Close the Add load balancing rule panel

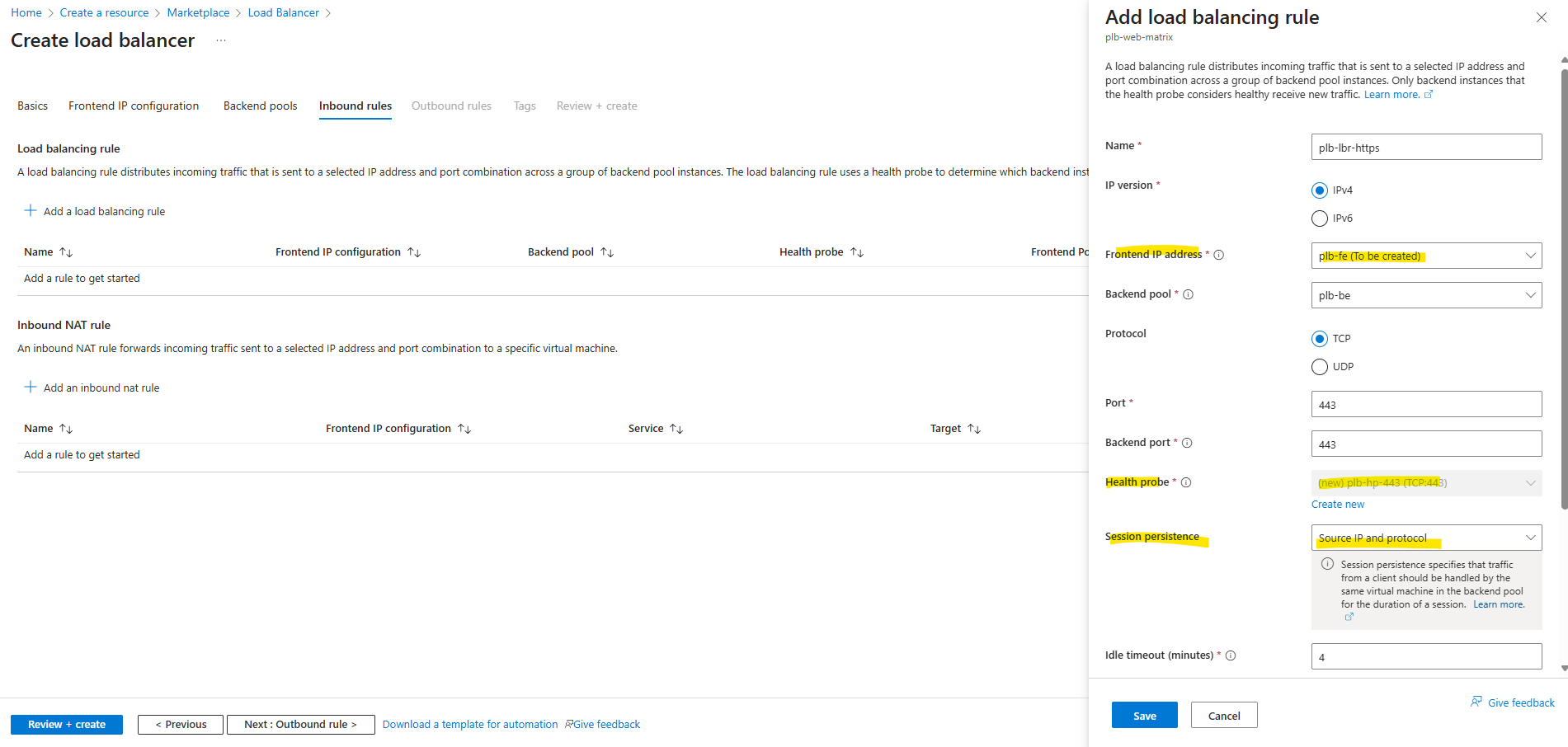point(1541,17)
